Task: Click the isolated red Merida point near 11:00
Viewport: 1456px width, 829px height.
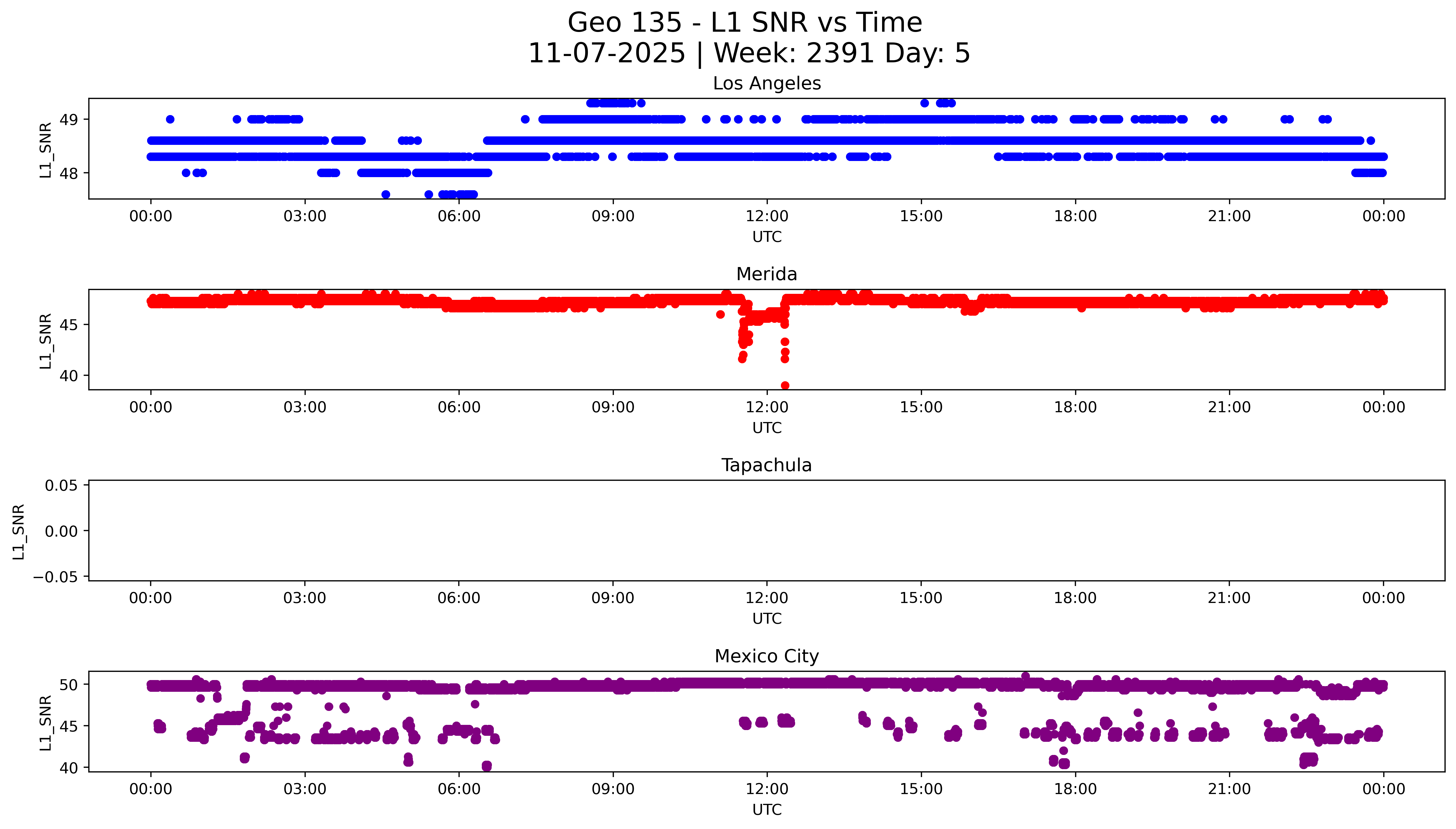Action: 720,314
